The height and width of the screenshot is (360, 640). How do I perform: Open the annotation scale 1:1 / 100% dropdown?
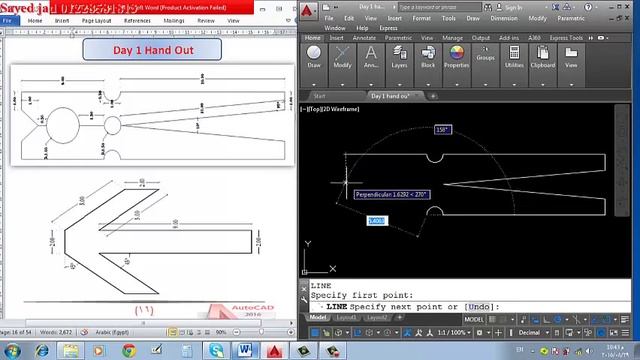454,333
